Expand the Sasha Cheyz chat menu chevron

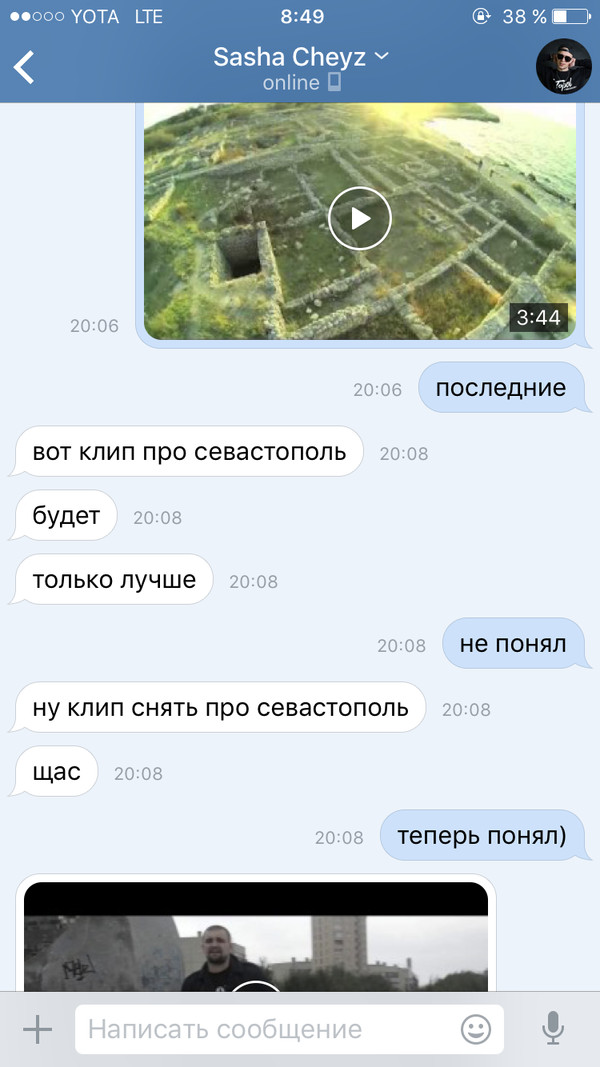[382, 56]
